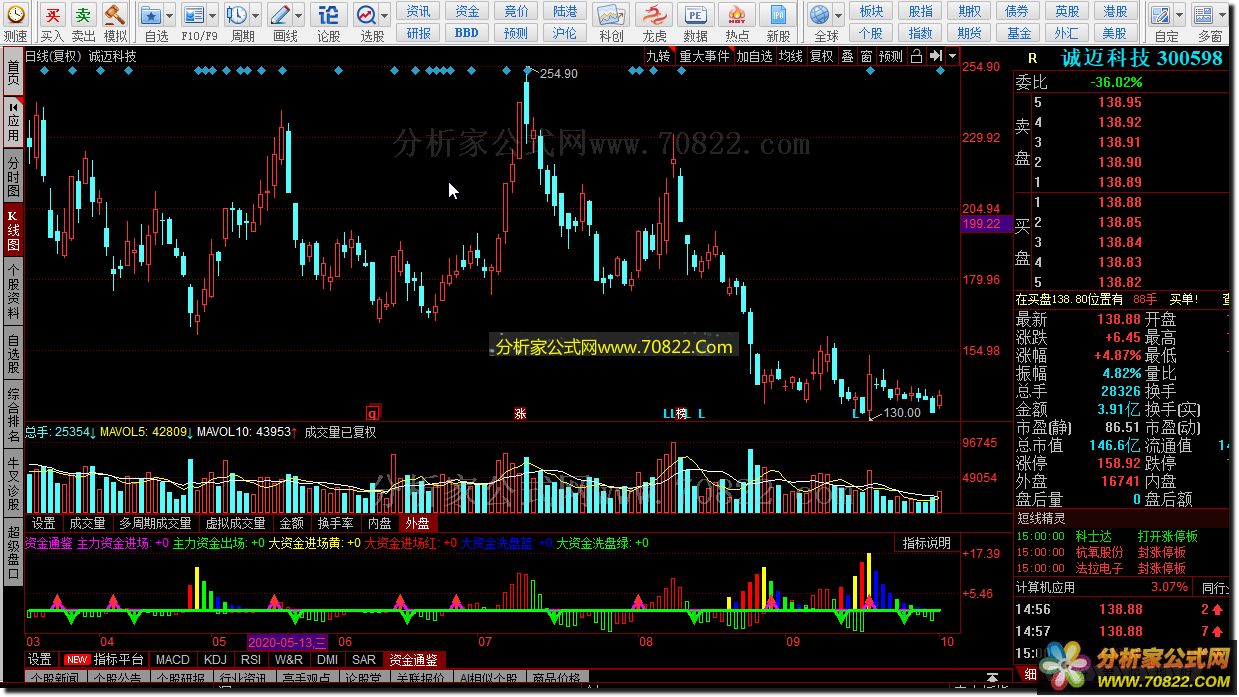Switch to RSI indicator tab

point(251,660)
